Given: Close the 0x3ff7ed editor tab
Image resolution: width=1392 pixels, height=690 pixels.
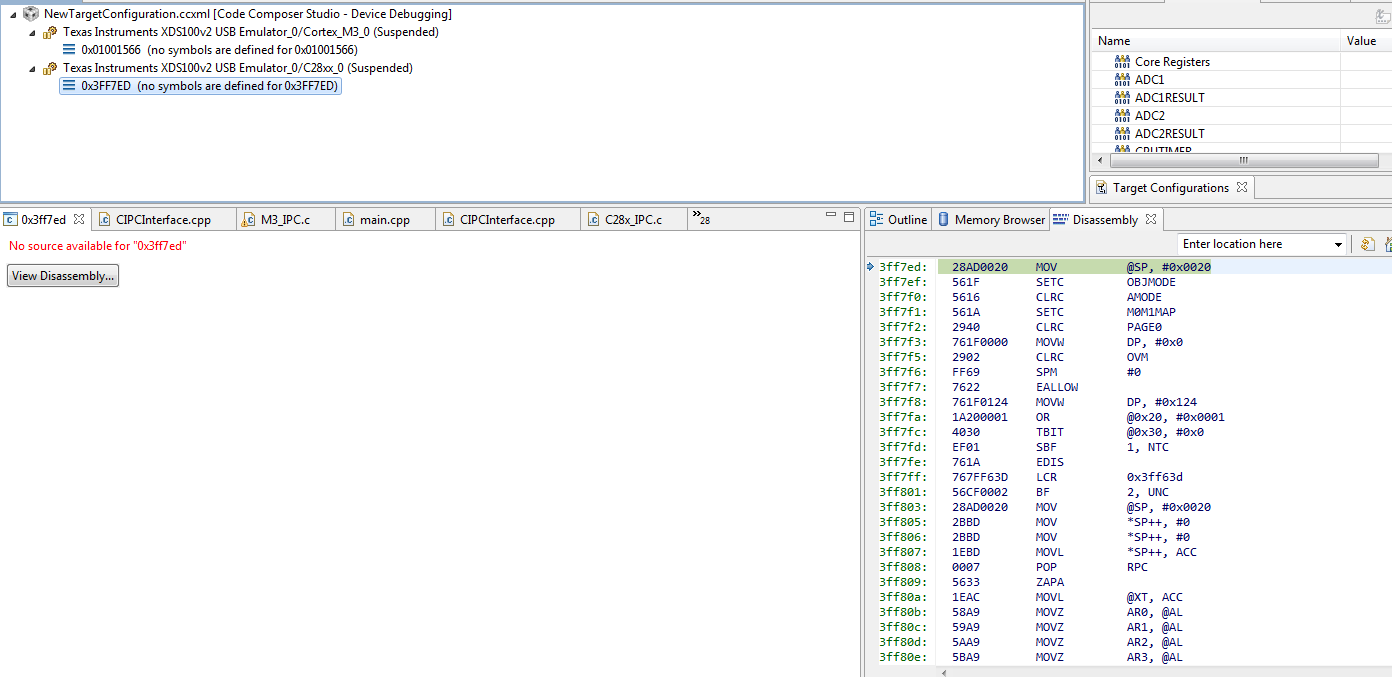Looking at the screenshot, I should [79, 219].
